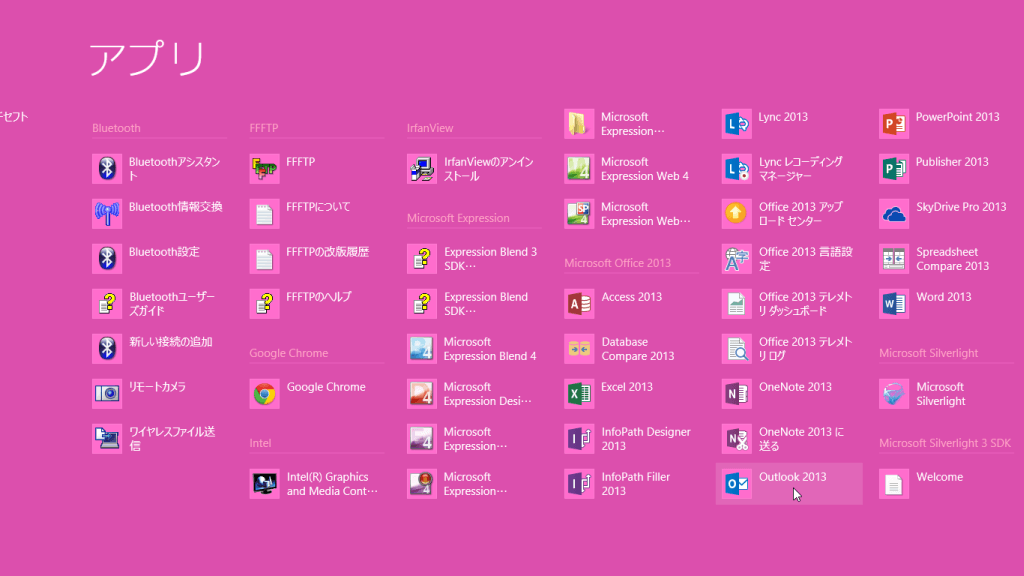Screen dimensions: 1024x576
Task: Open the リモートカメラ camera icon
Action: coord(107,394)
